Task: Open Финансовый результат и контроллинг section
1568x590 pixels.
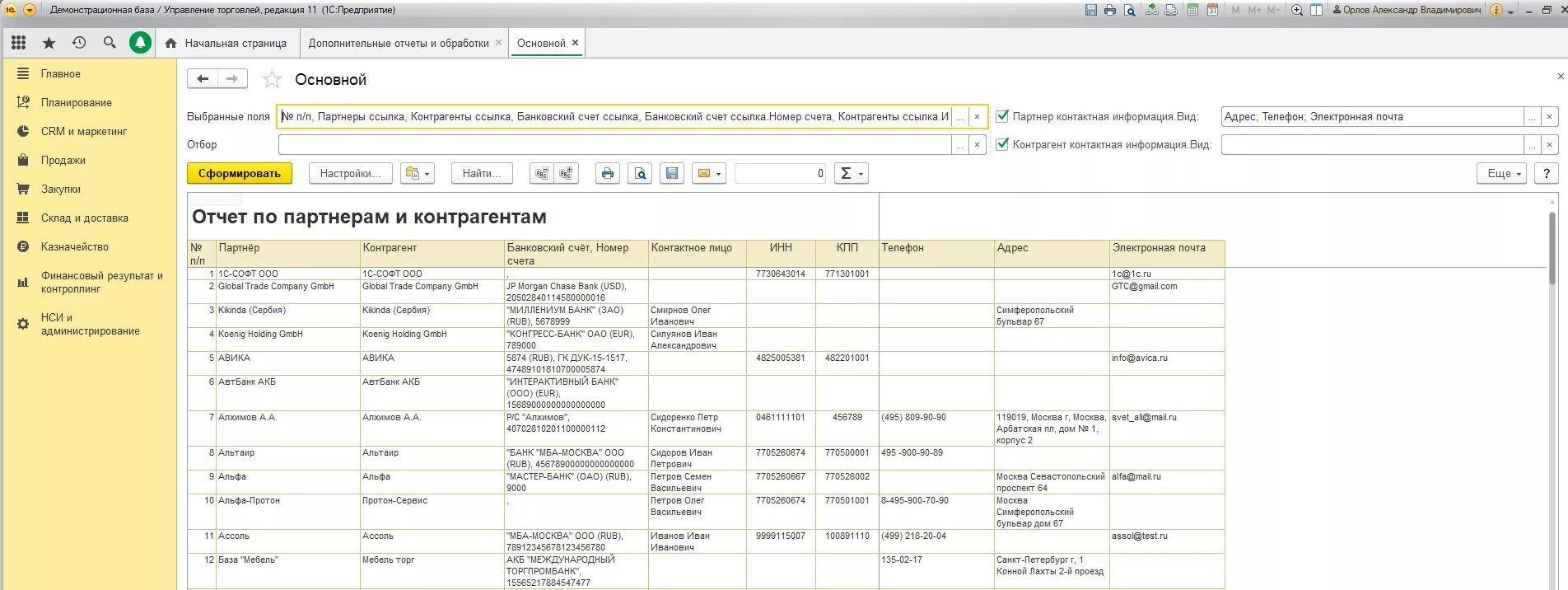Action: pyautogui.click(x=89, y=282)
